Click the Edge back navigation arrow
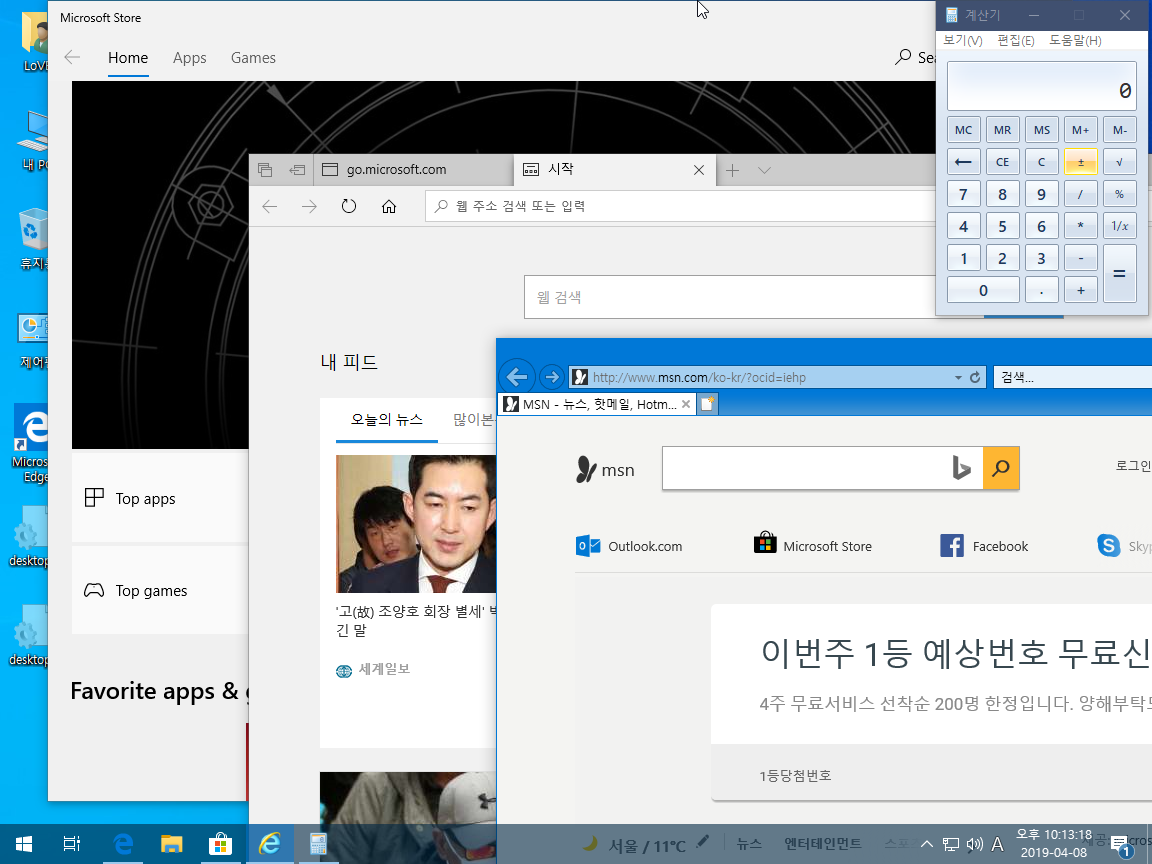Image resolution: width=1152 pixels, height=864 pixels. coord(270,206)
